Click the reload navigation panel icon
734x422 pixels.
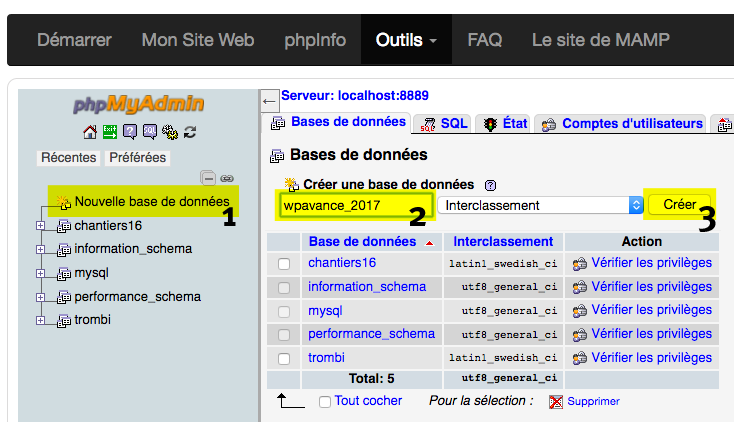pos(189,132)
